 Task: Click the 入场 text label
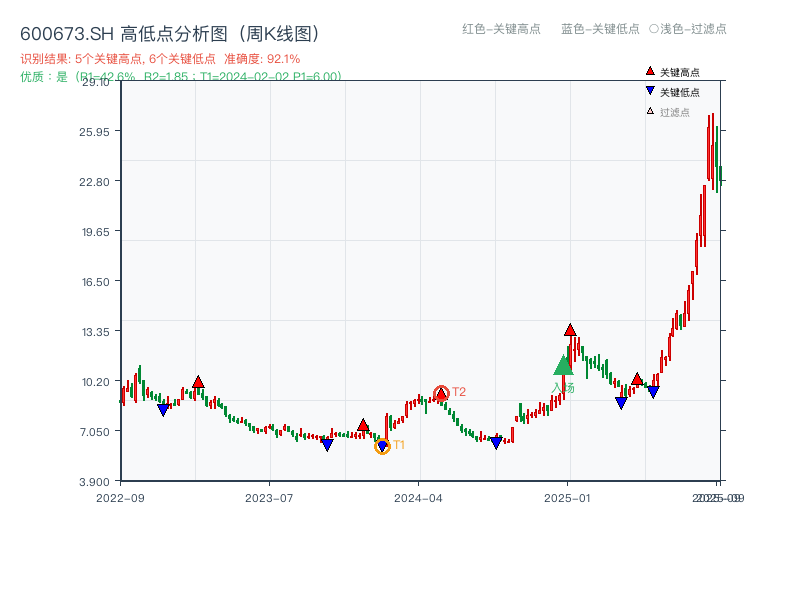tap(563, 388)
